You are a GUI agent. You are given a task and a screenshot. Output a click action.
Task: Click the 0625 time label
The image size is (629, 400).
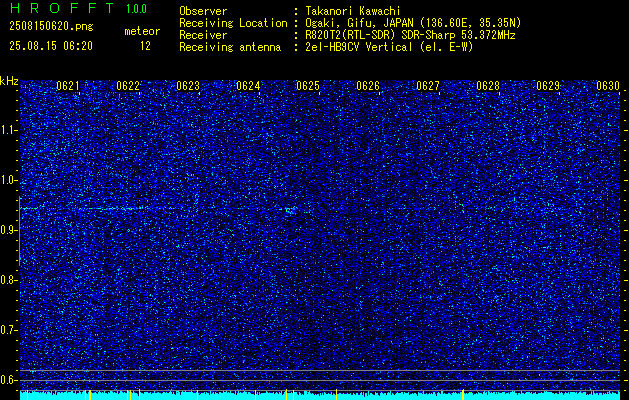click(308, 86)
